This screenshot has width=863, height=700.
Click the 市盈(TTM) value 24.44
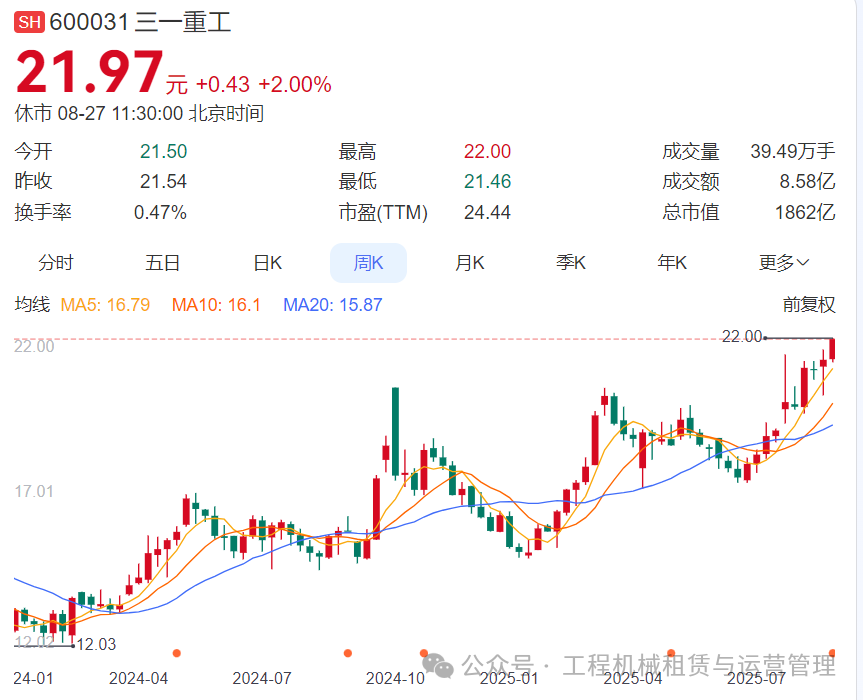(487, 212)
